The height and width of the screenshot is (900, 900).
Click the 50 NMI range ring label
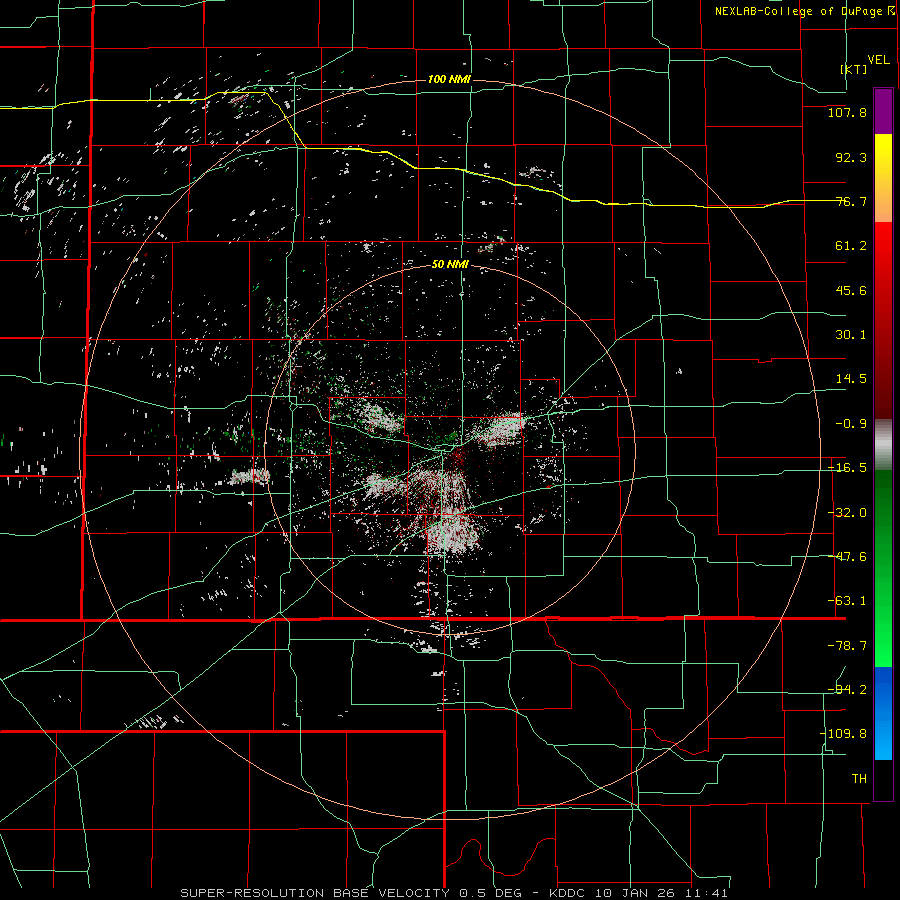pyautogui.click(x=450, y=265)
